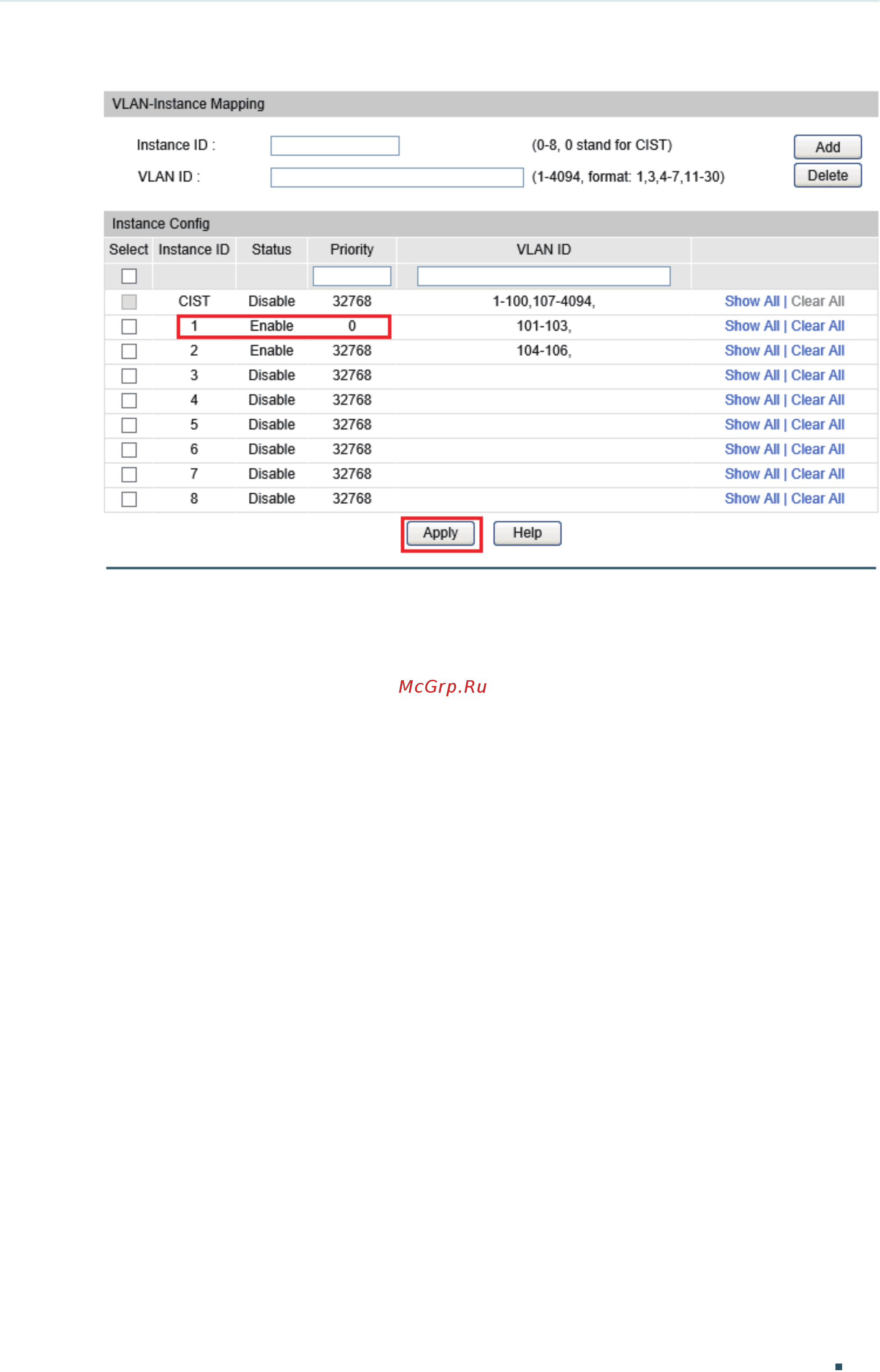
Task: Check the box for instance 8
Action: point(129,499)
